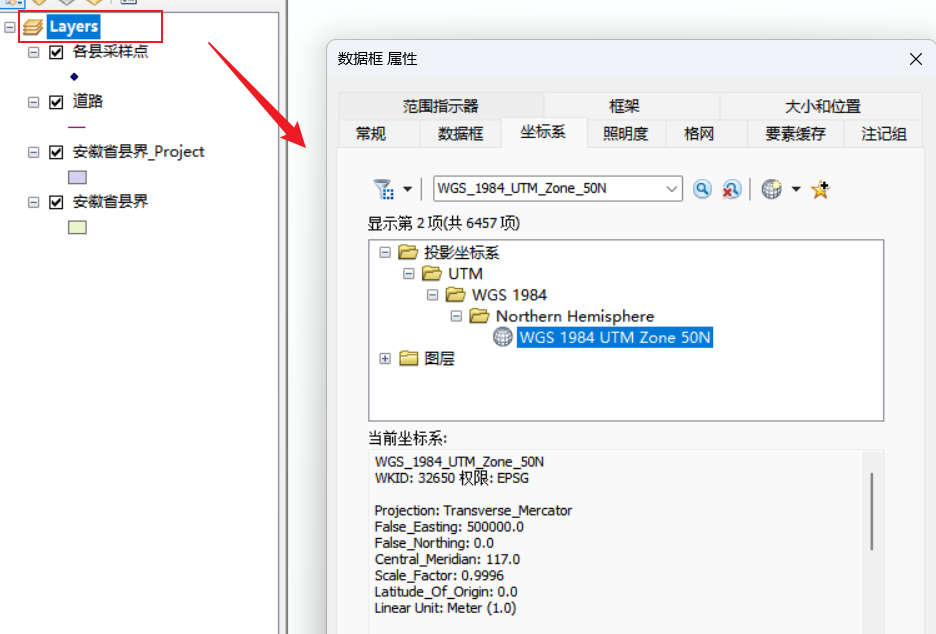Open the add coordinate system dropdown arrow
This screenshot has width=936, height=634.
pyautogui.click(x=796, y=189)
